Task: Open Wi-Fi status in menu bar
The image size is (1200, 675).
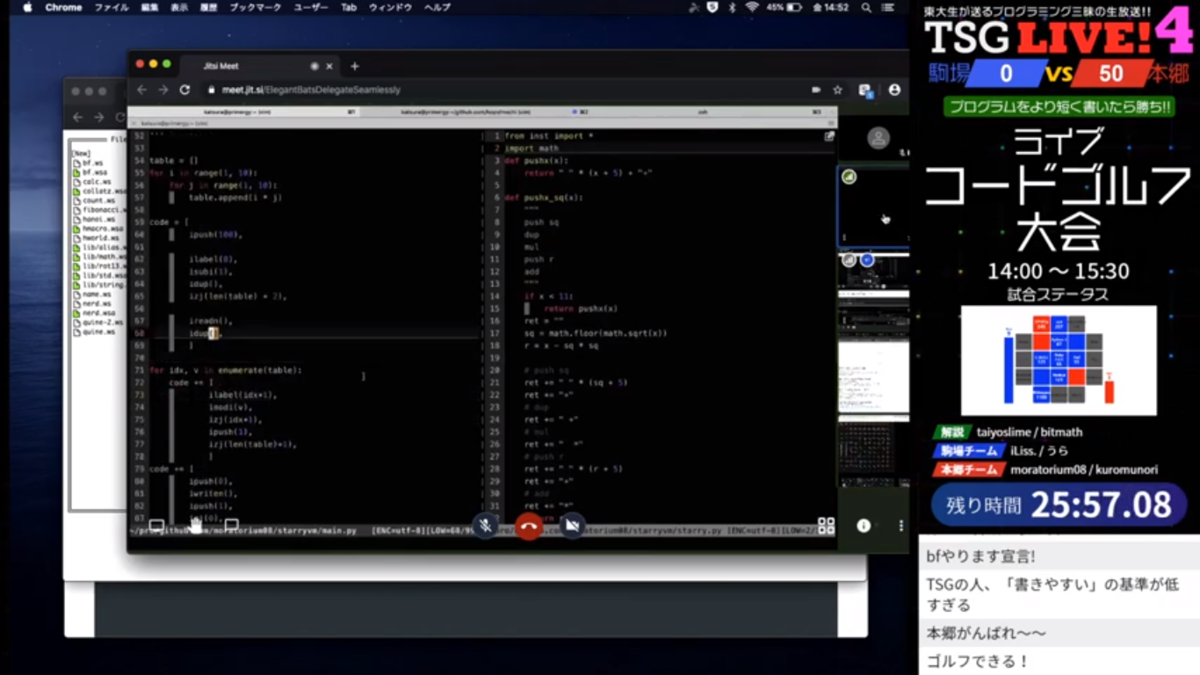Action: click(752, 7)
